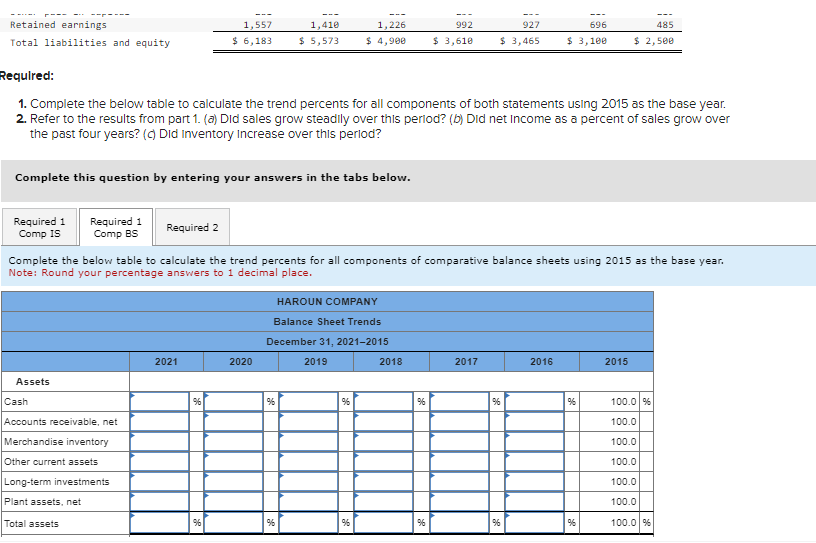This screenshot has width=816, height=543.
Task: Click the 2015 column header
Action: tap(616, 361)
